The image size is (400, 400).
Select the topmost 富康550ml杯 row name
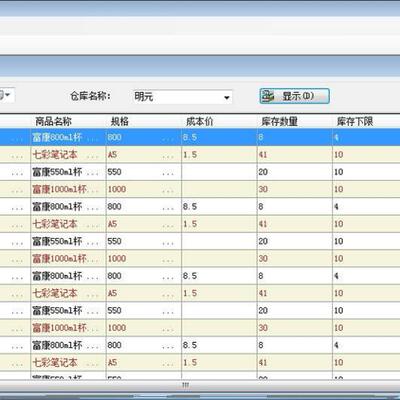[x=57, y=172]
